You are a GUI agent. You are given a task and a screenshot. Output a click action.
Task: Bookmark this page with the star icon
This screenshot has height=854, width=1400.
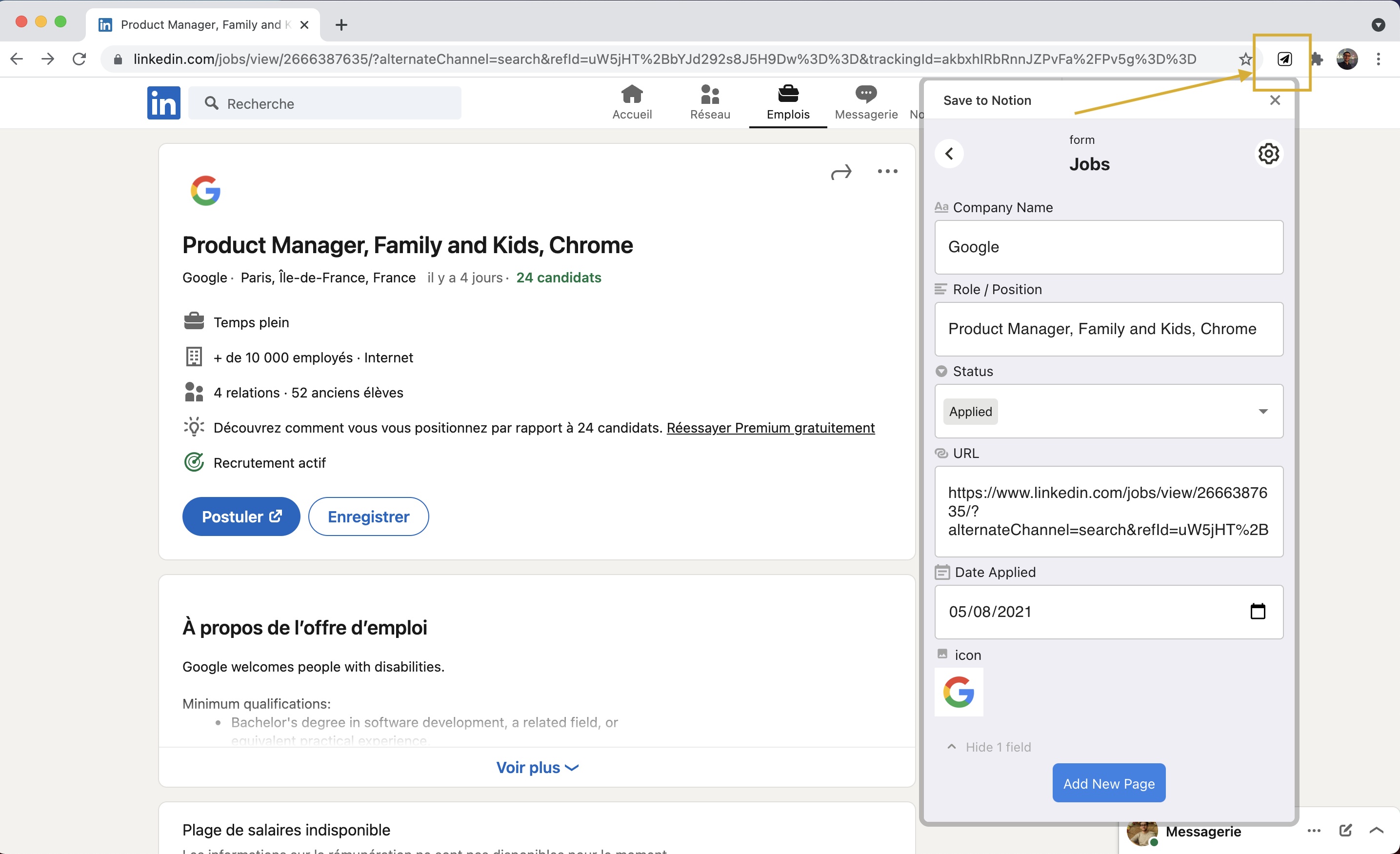point(1245,59)
